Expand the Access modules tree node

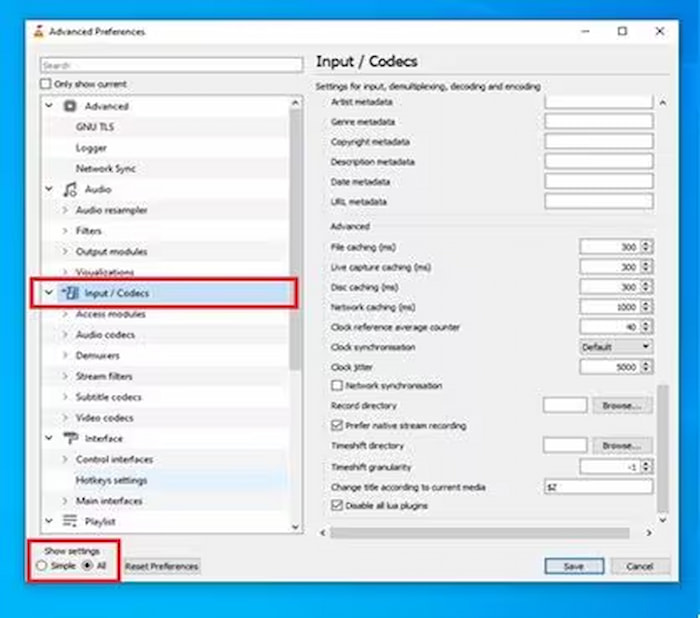[x=65, y=314]
